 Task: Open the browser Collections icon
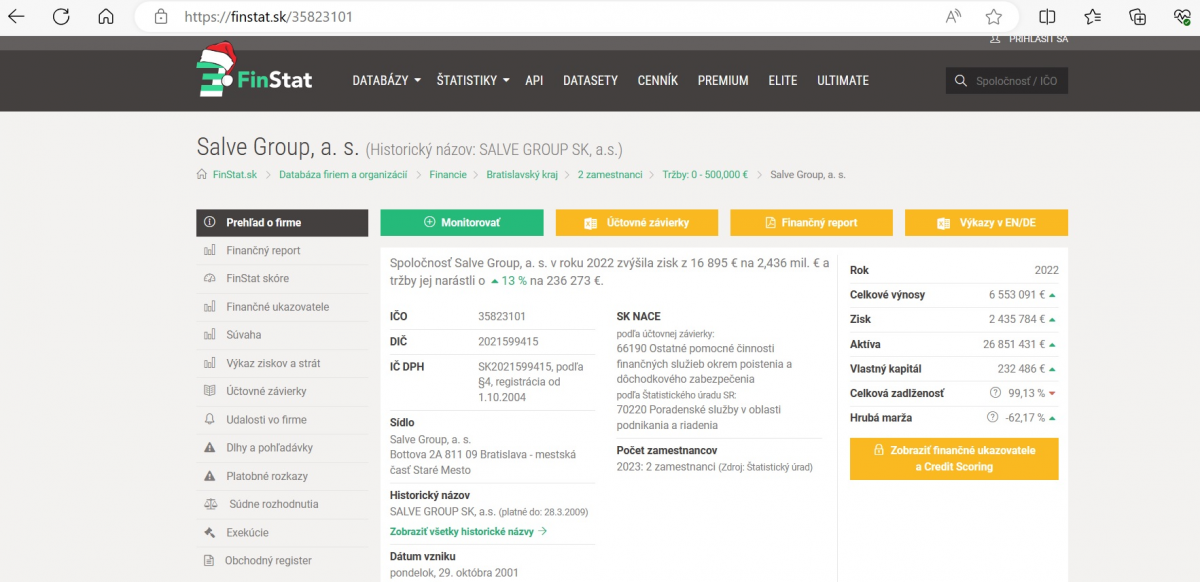1137,17
